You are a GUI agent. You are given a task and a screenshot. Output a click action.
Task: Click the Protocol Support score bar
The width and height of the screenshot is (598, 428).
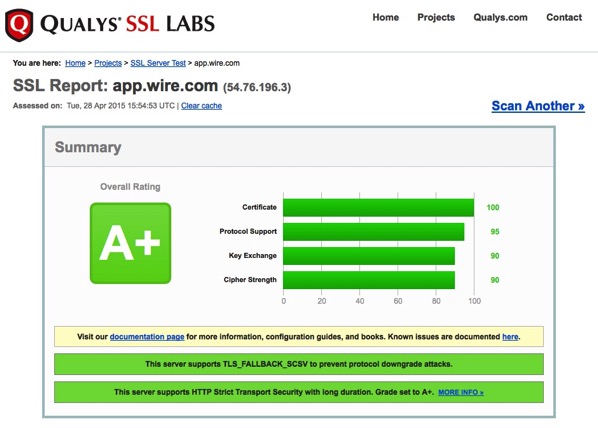click(374, 232)
